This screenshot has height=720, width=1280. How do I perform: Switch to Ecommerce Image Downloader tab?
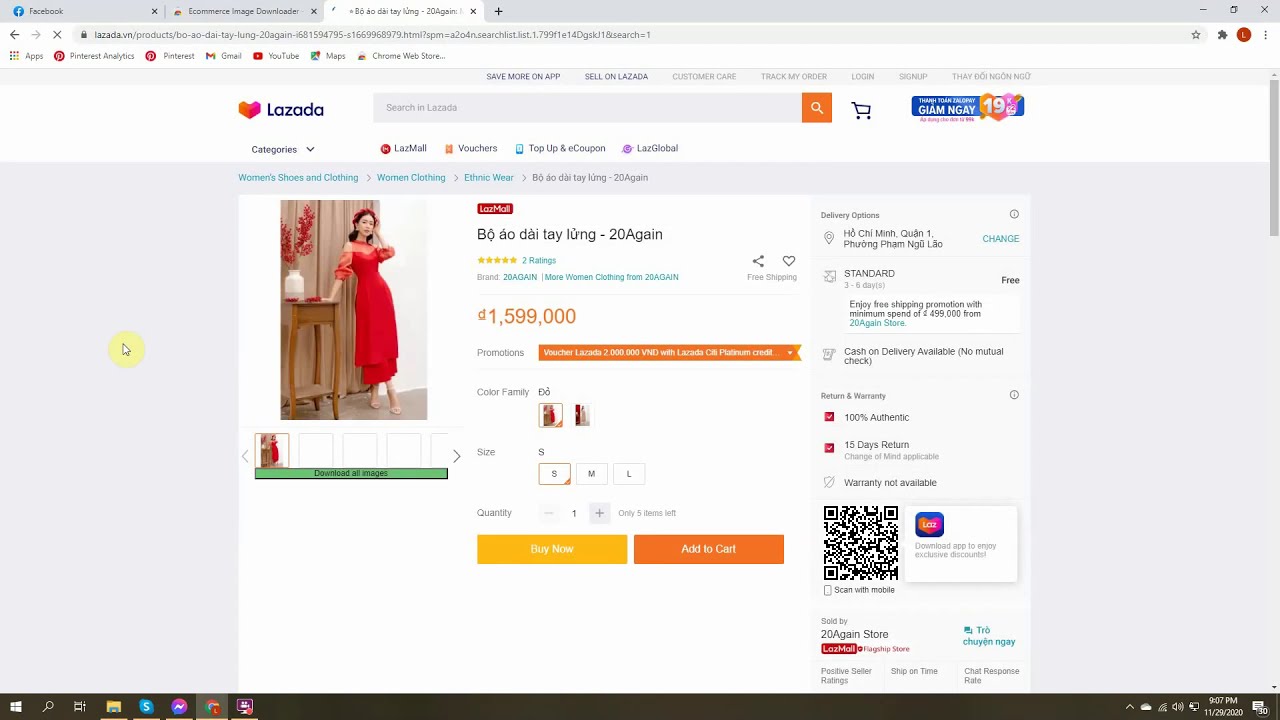coord(243,11)
